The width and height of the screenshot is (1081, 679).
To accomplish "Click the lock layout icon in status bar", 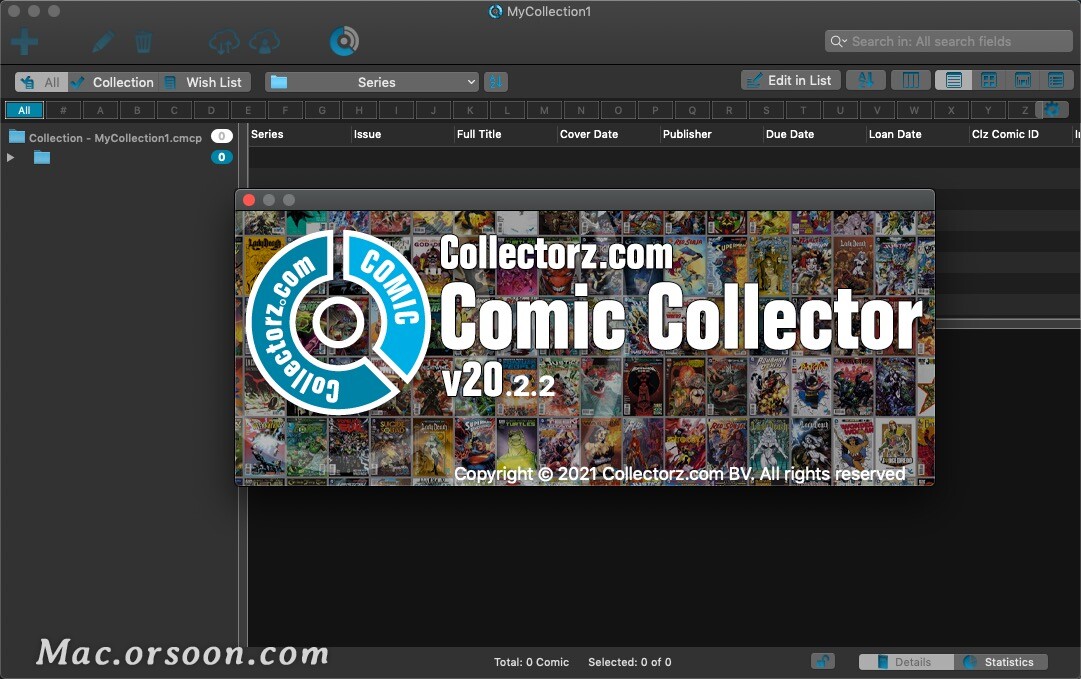I will (x=822, y=661).
